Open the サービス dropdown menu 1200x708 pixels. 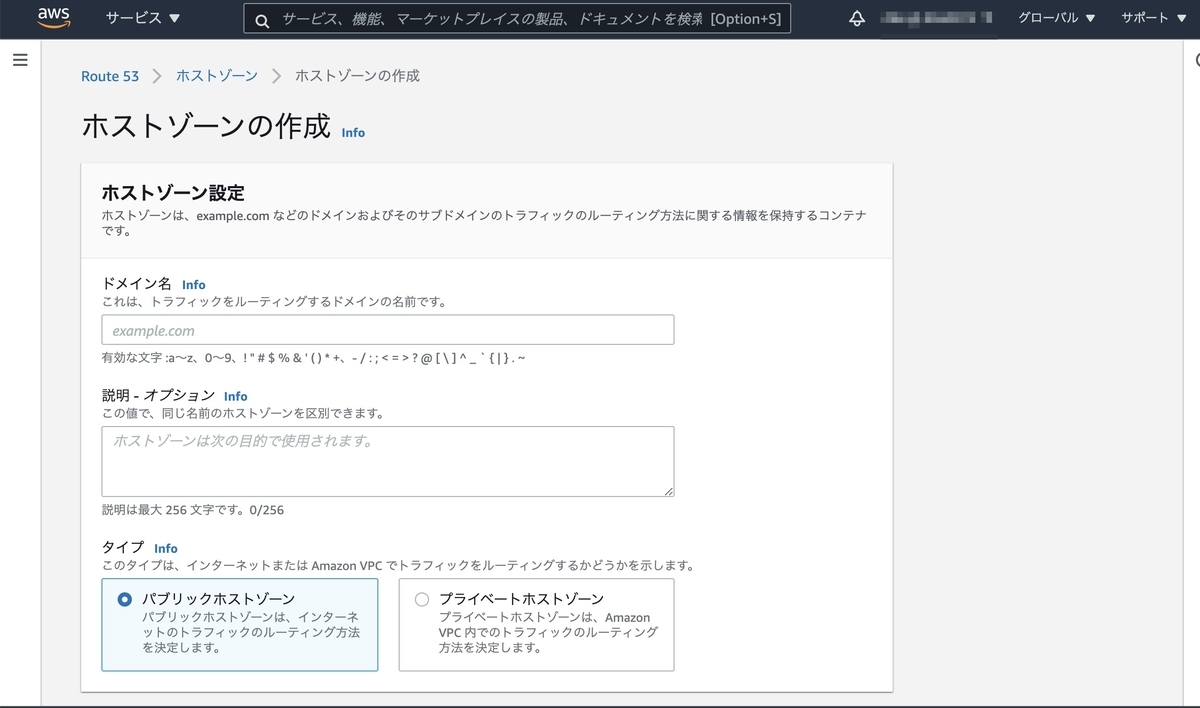[x=143, y=18]
